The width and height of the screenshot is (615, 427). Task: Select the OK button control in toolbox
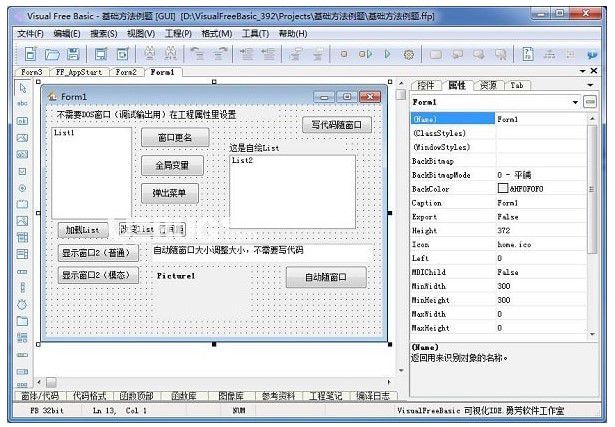pos(22,121)
